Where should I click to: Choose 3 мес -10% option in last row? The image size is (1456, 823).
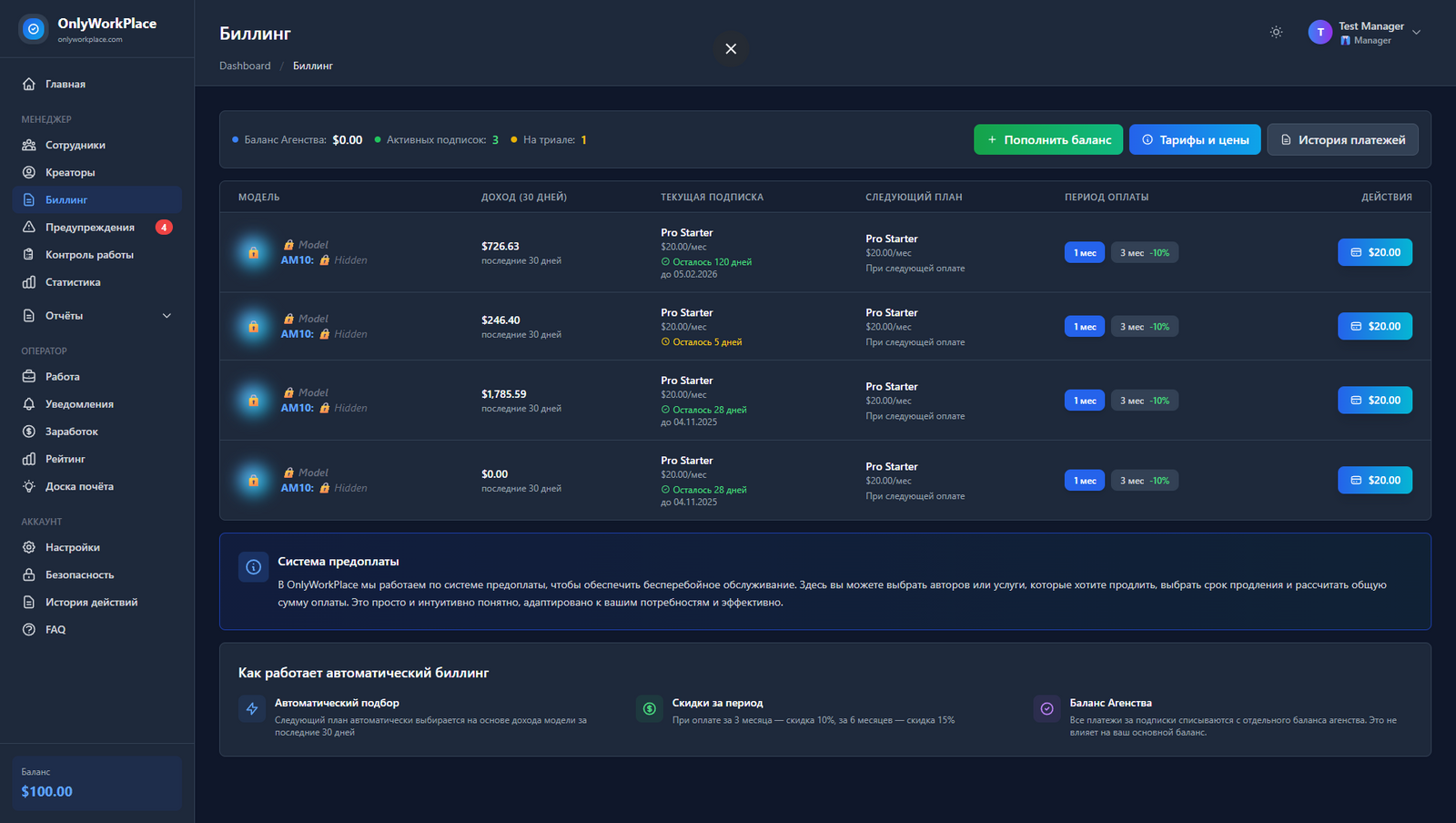pos(1144,481)
